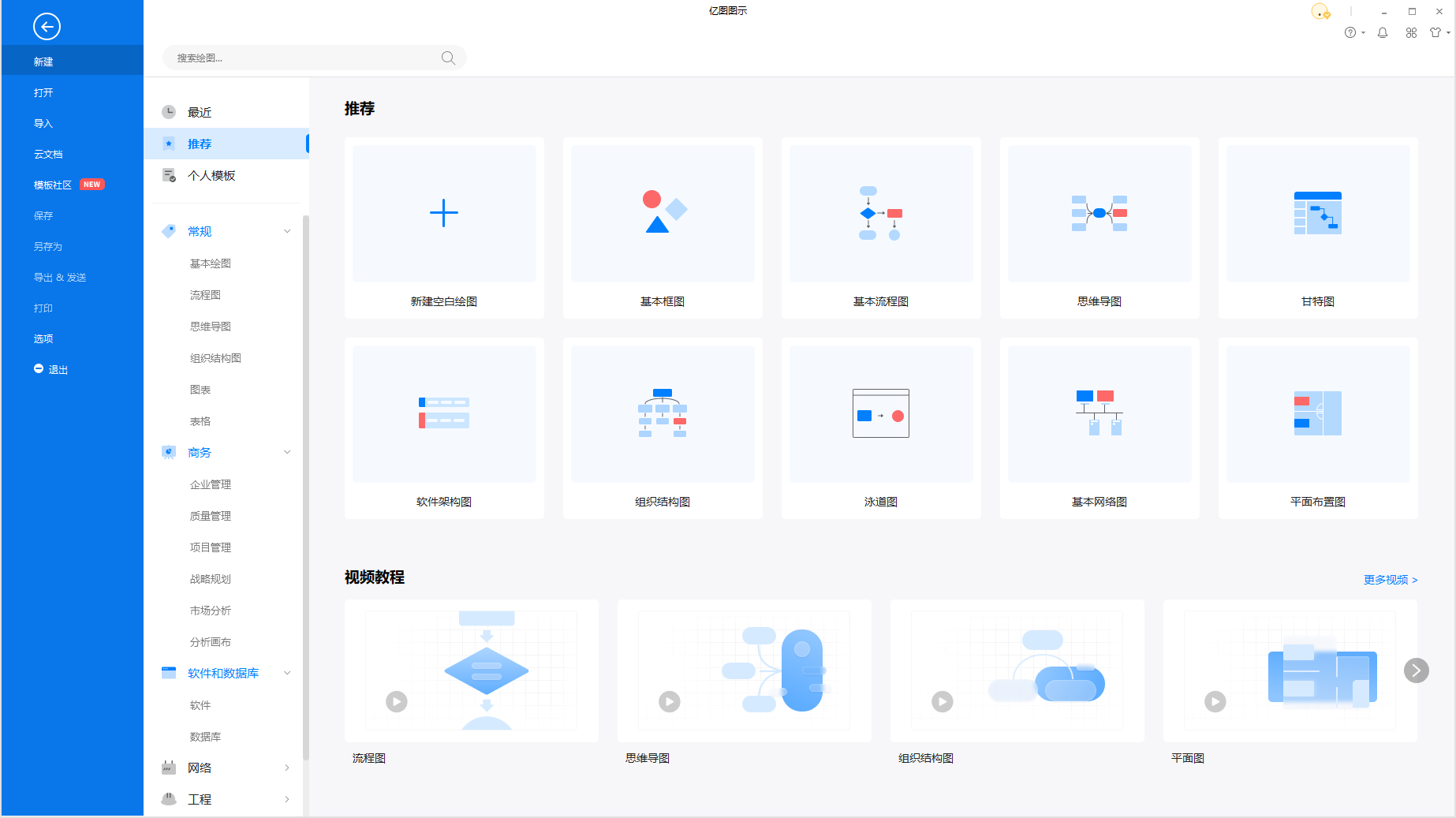This screenshot has width=1456, height=818.
Task: Click the four-square apps grid icon
Action: pyautogui.click(x=1411, y=32)
